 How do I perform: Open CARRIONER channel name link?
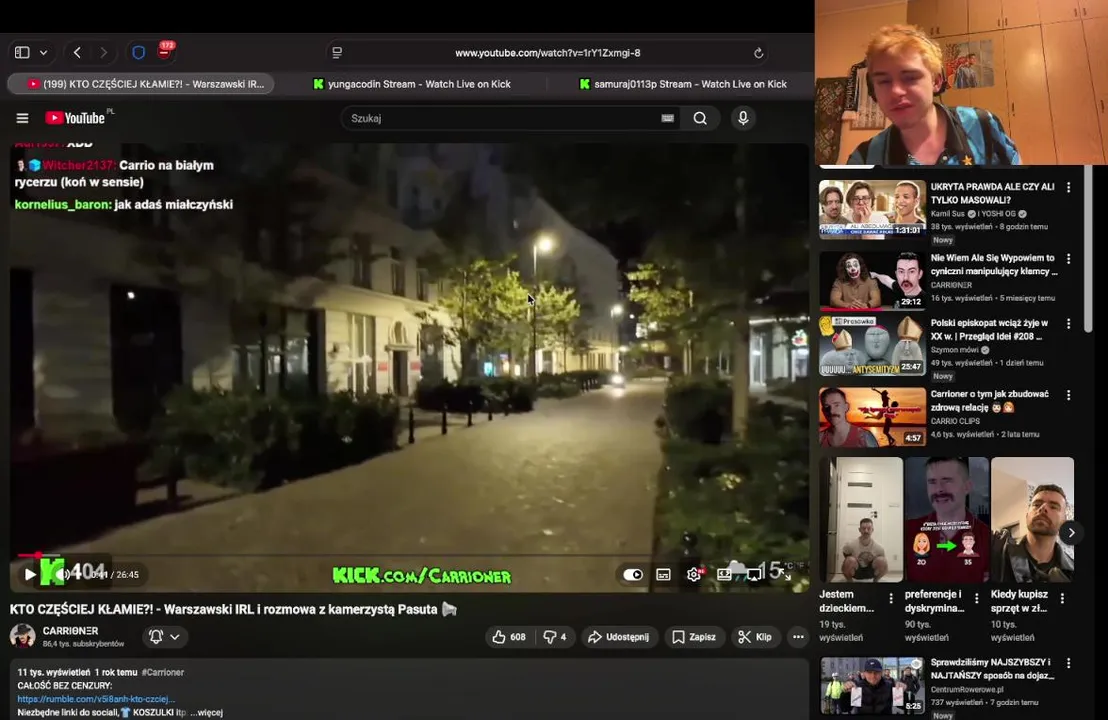click(70, 630)
